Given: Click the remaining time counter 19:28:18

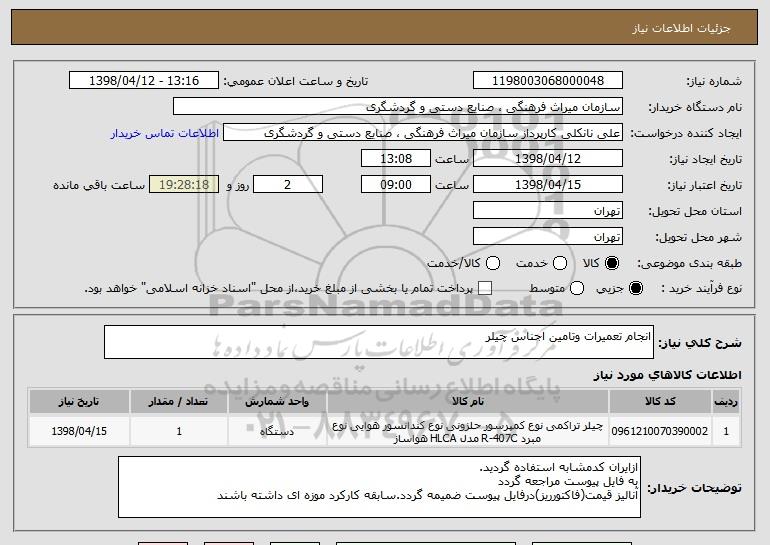Looking at the screenshot, I should (184, 185).
